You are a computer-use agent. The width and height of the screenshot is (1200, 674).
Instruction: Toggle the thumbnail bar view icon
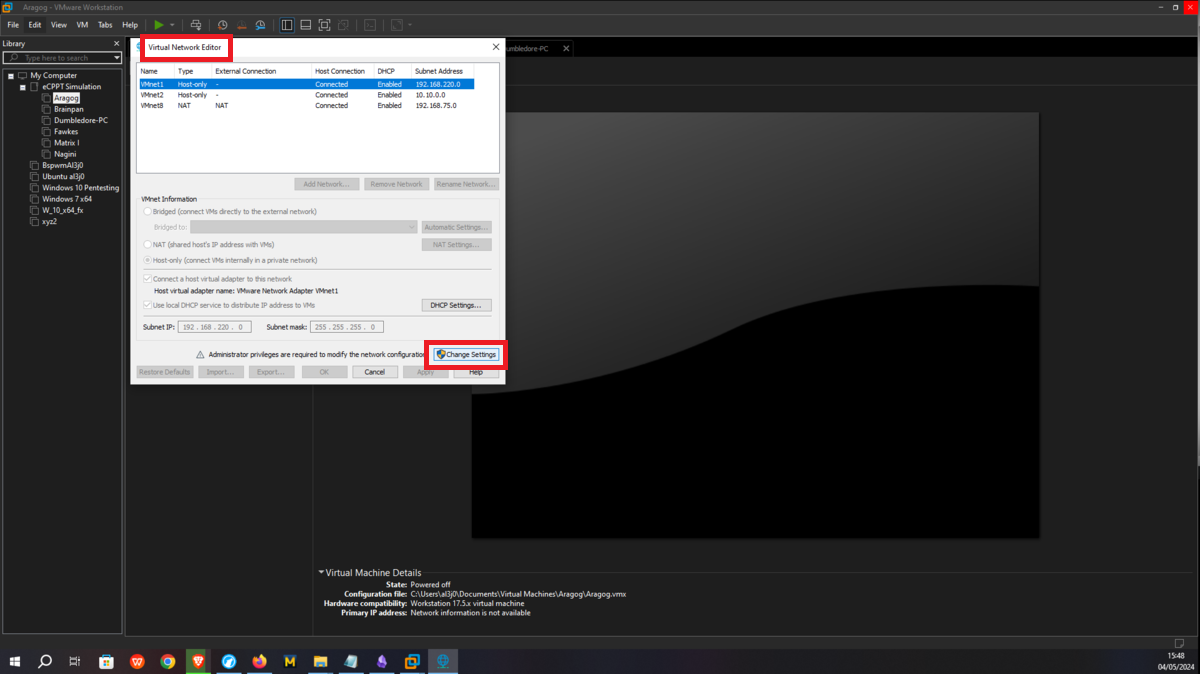coord(305,25)
